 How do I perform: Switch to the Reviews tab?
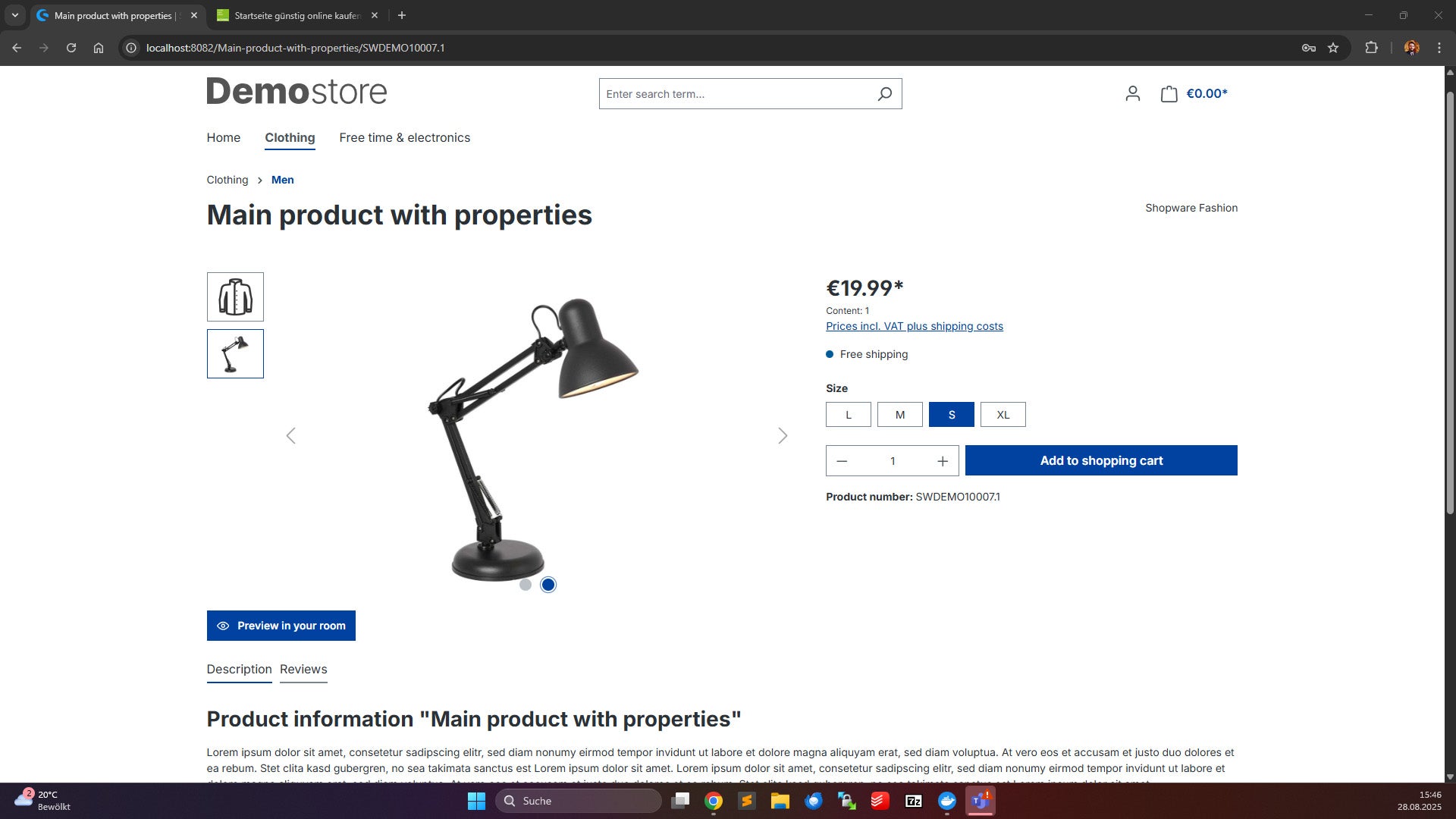pos(303,670)
